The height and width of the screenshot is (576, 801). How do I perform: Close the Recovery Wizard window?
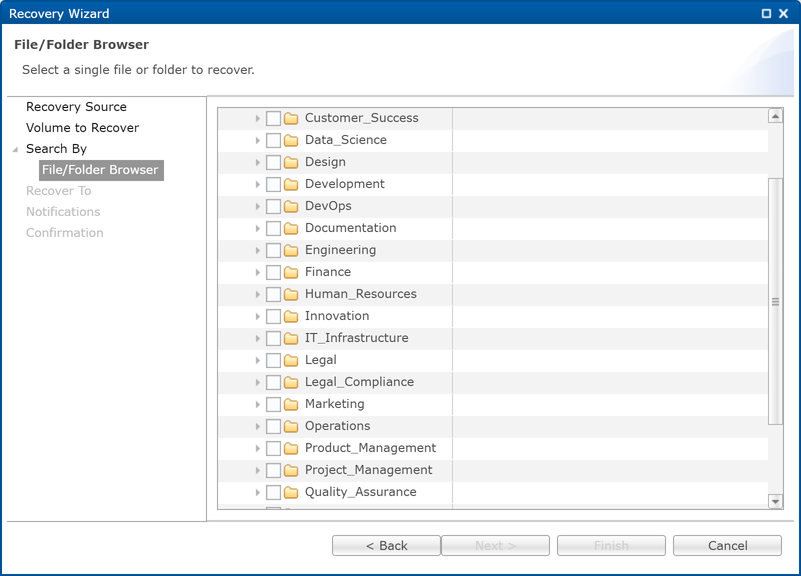pyautogui.click(x=783, y=14)
